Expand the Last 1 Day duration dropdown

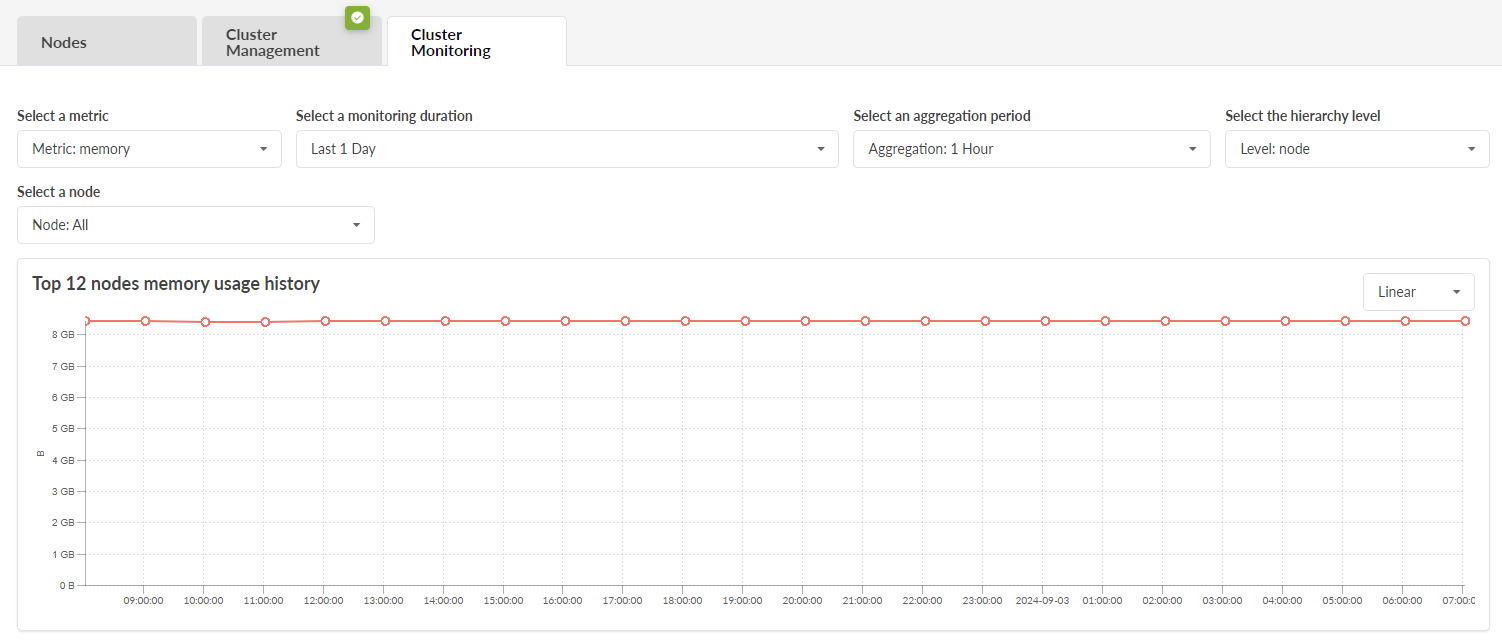(566, 149)
